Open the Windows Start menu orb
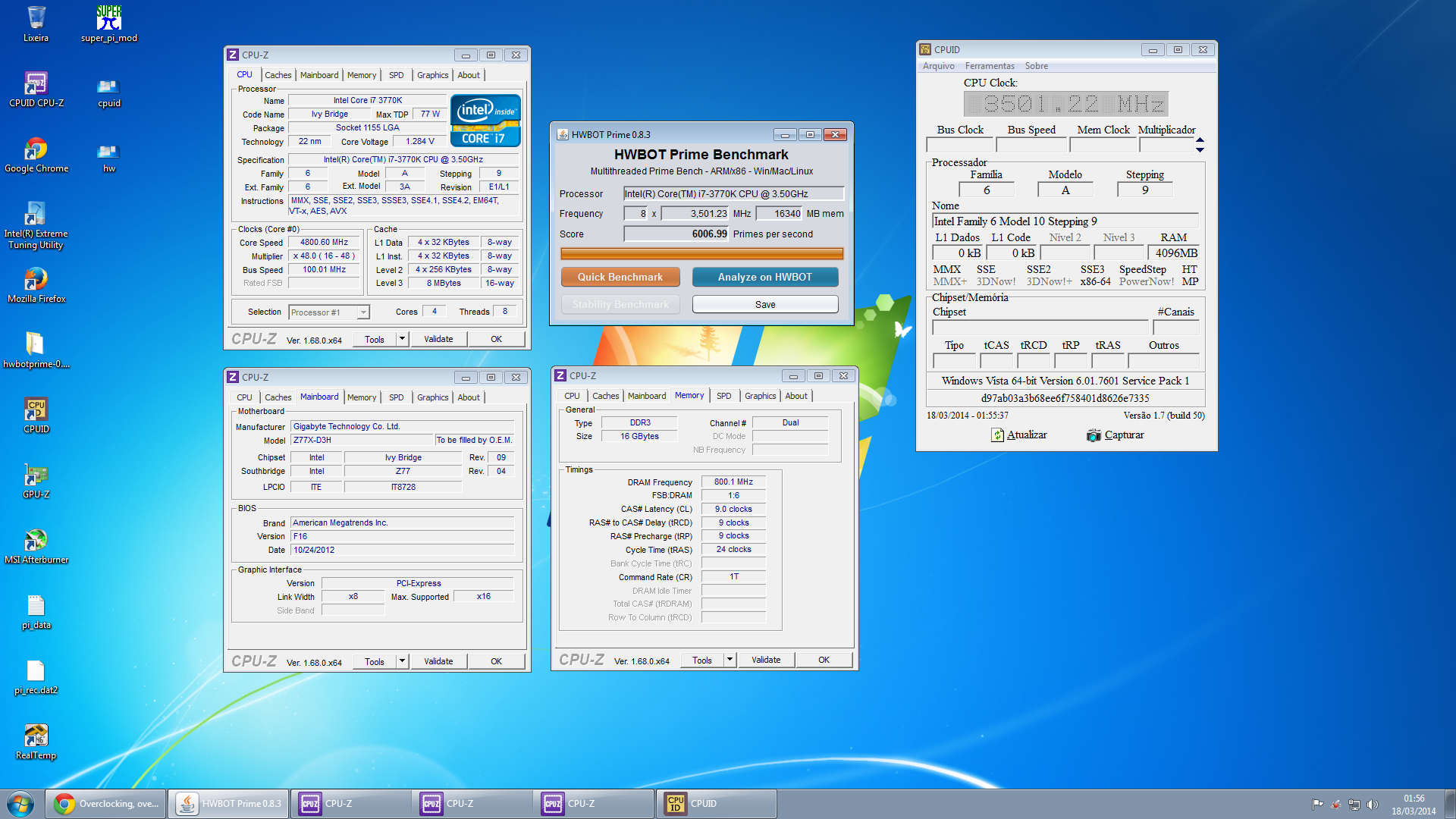The image size is (1456, 819). [20, 804]
